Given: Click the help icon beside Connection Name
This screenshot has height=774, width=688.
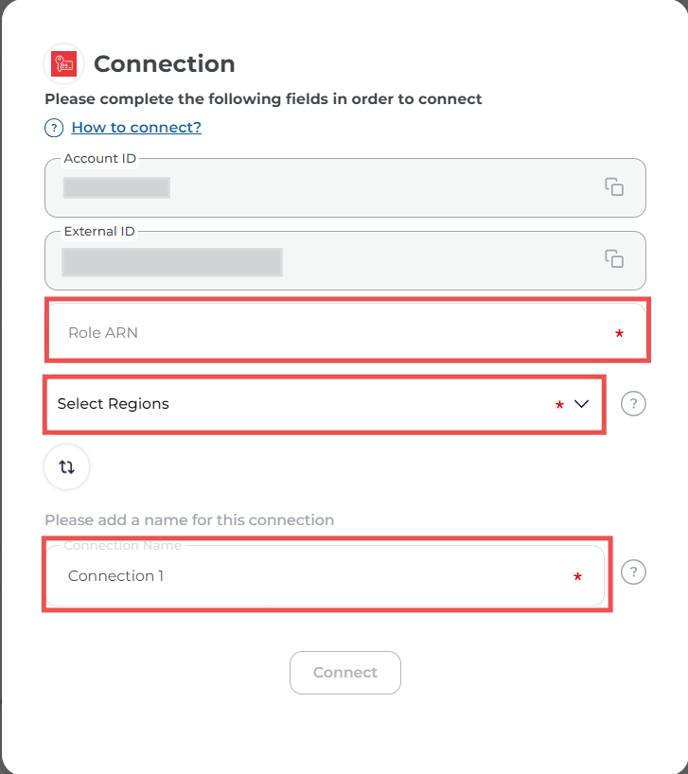Looking at the screenshot, I should coord(633,572).
